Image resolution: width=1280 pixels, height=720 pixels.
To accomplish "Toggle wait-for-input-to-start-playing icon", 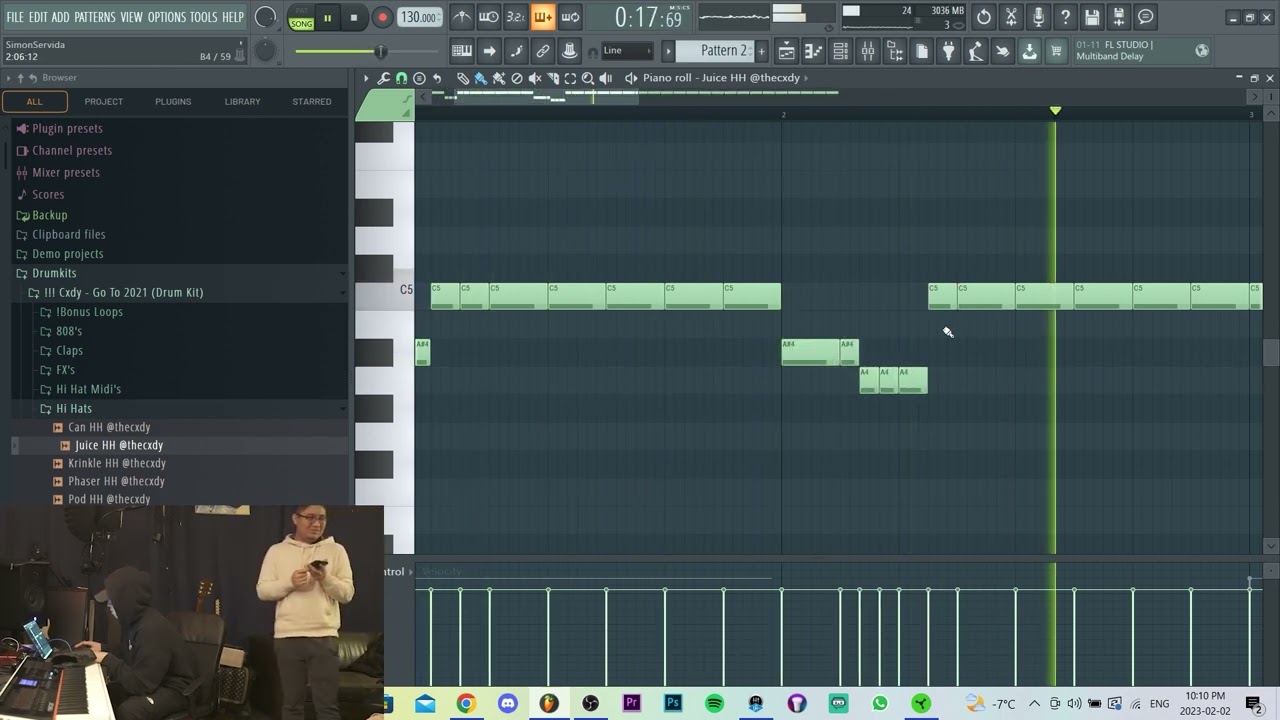I will click(489, 17).
